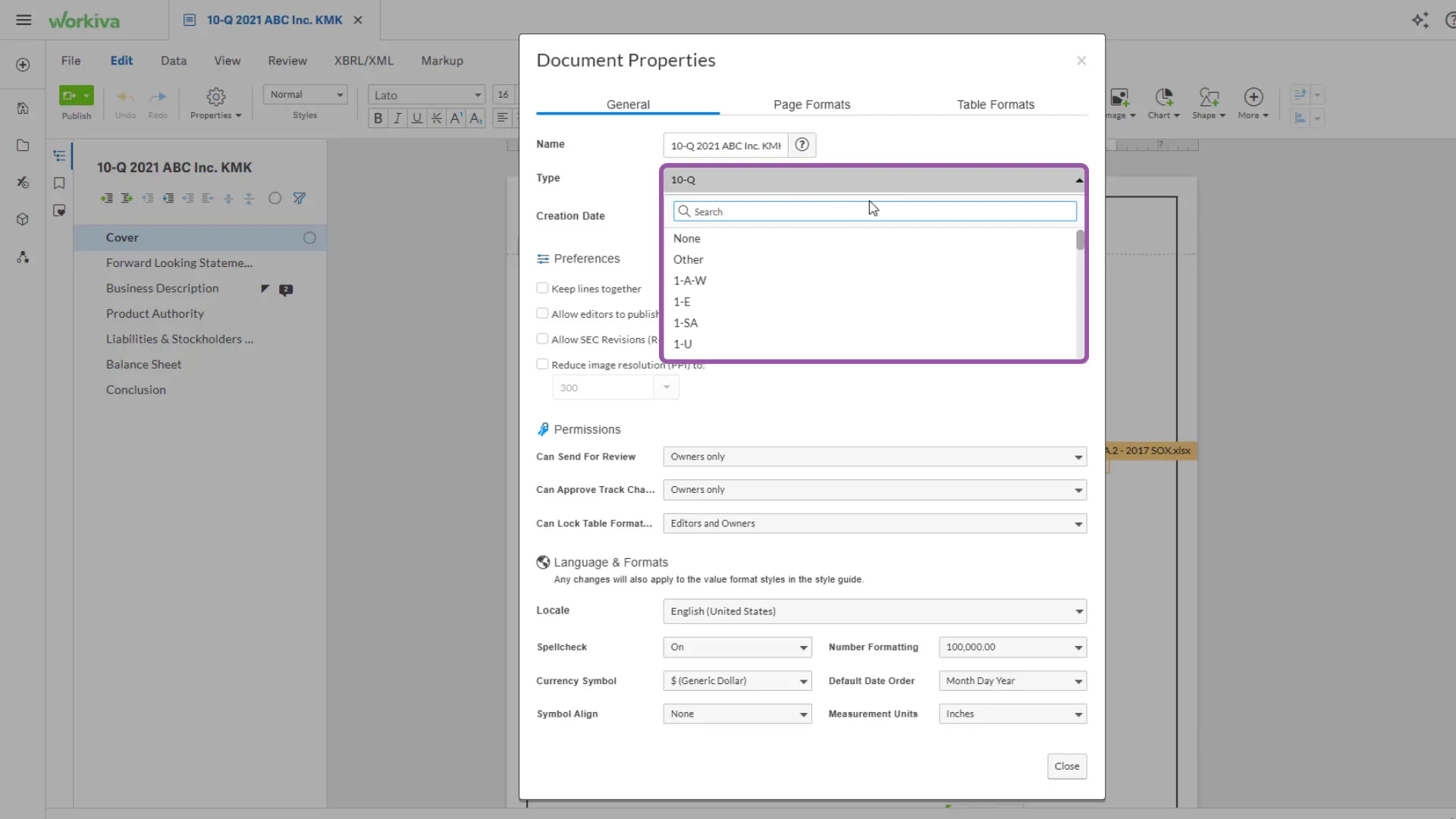The image size is (1456, 819).
Task: Select the Home icon in the sidebar
Action: 23,108
